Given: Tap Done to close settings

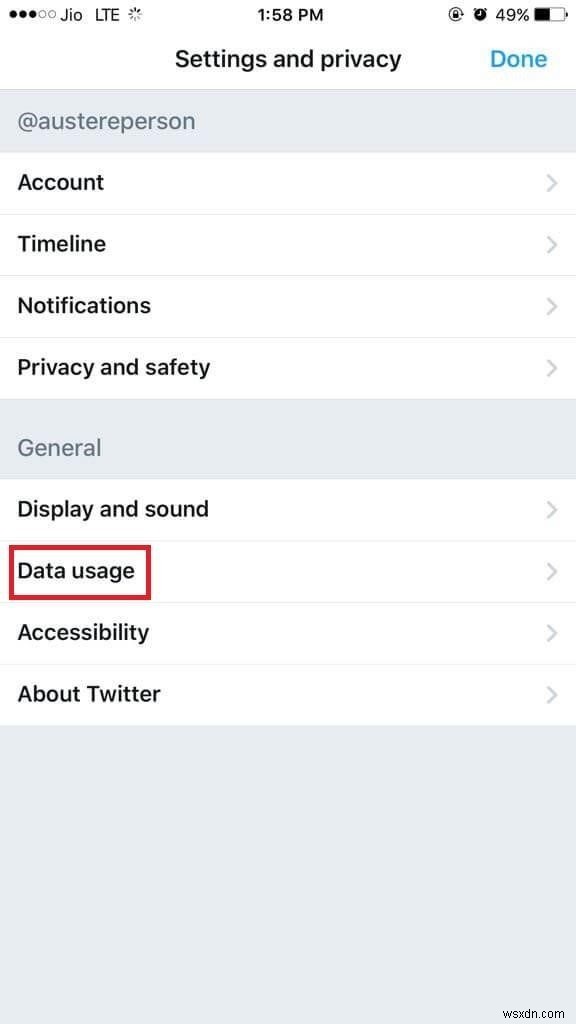Looking at the screenshot, I should (x=518, y=59).
